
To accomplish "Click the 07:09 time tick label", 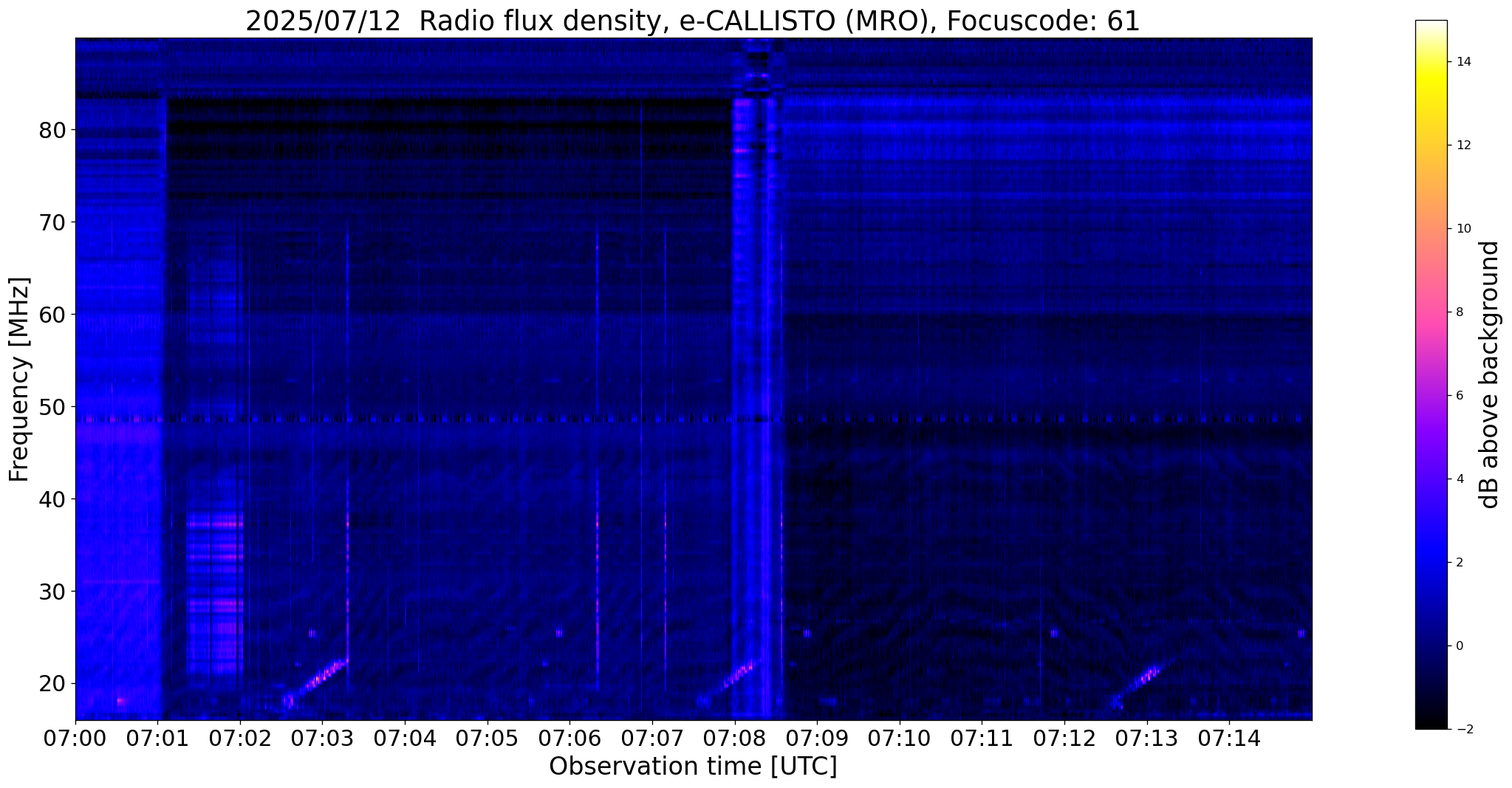I will [x=818, y=739].
